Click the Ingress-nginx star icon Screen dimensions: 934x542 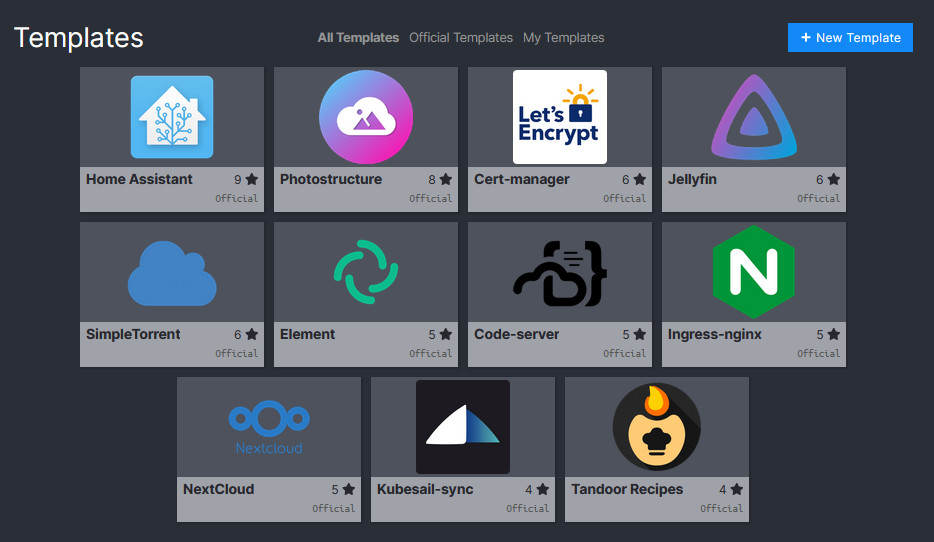(834, 334)
